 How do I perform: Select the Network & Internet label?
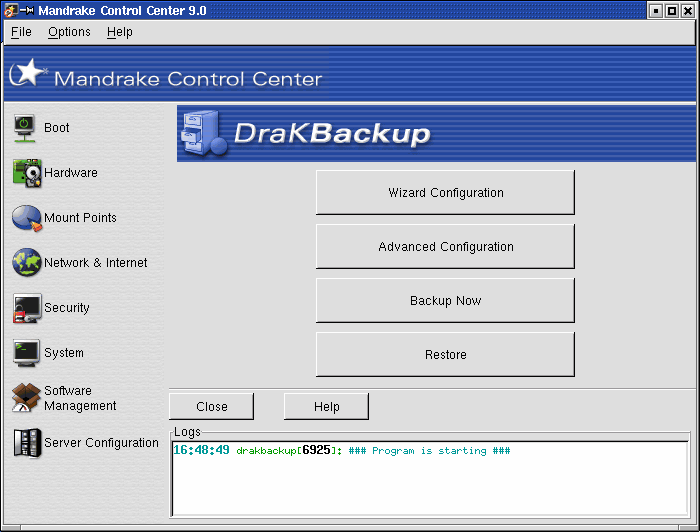pos(96,263)
